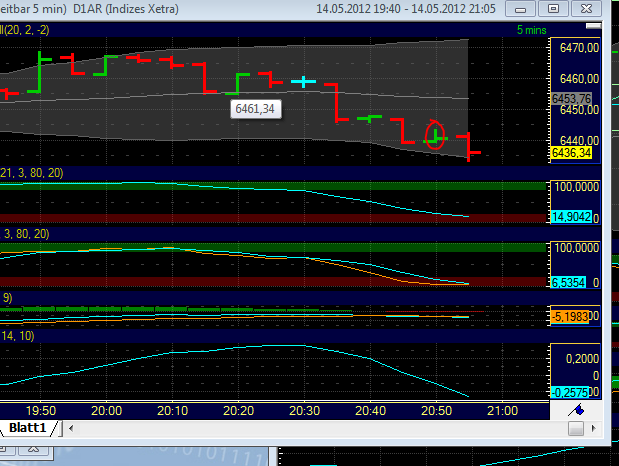This screenshot has height=466, width=619.
Task: Click the right arrow of horizontal scrollbar
Action: point(594,428)
